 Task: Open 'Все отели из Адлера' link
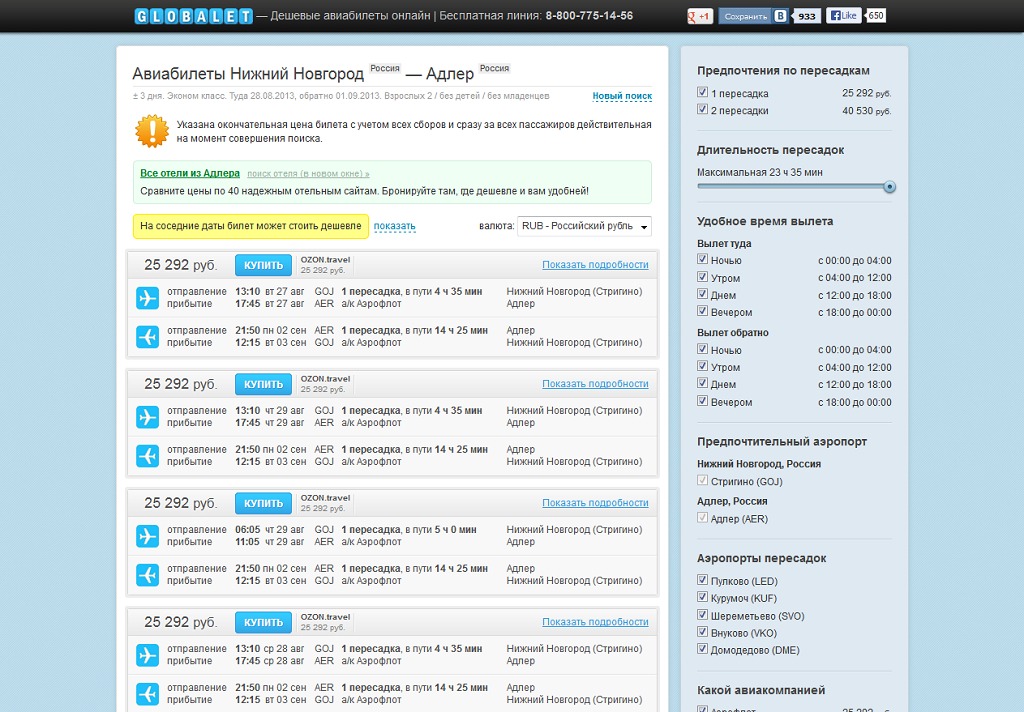click(190, 173)
